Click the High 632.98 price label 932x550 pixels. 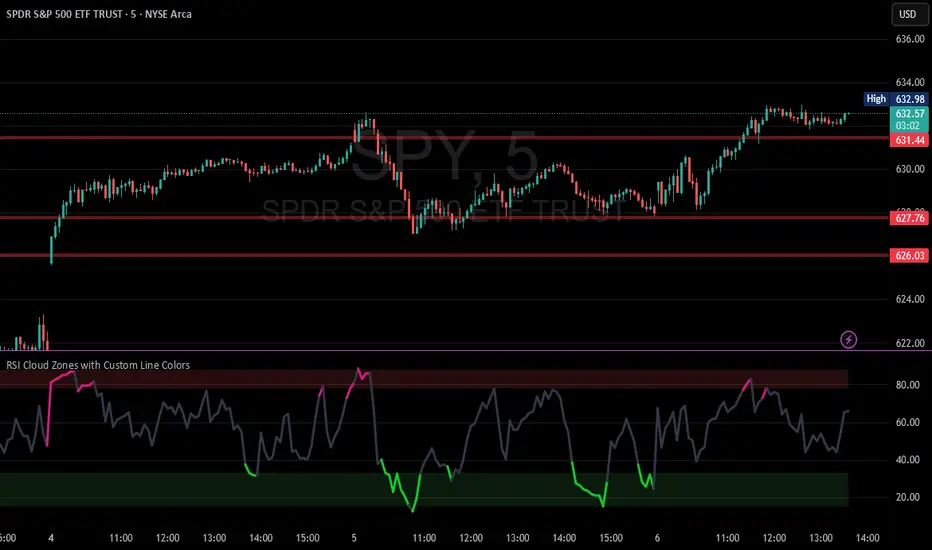coord(896,99)
